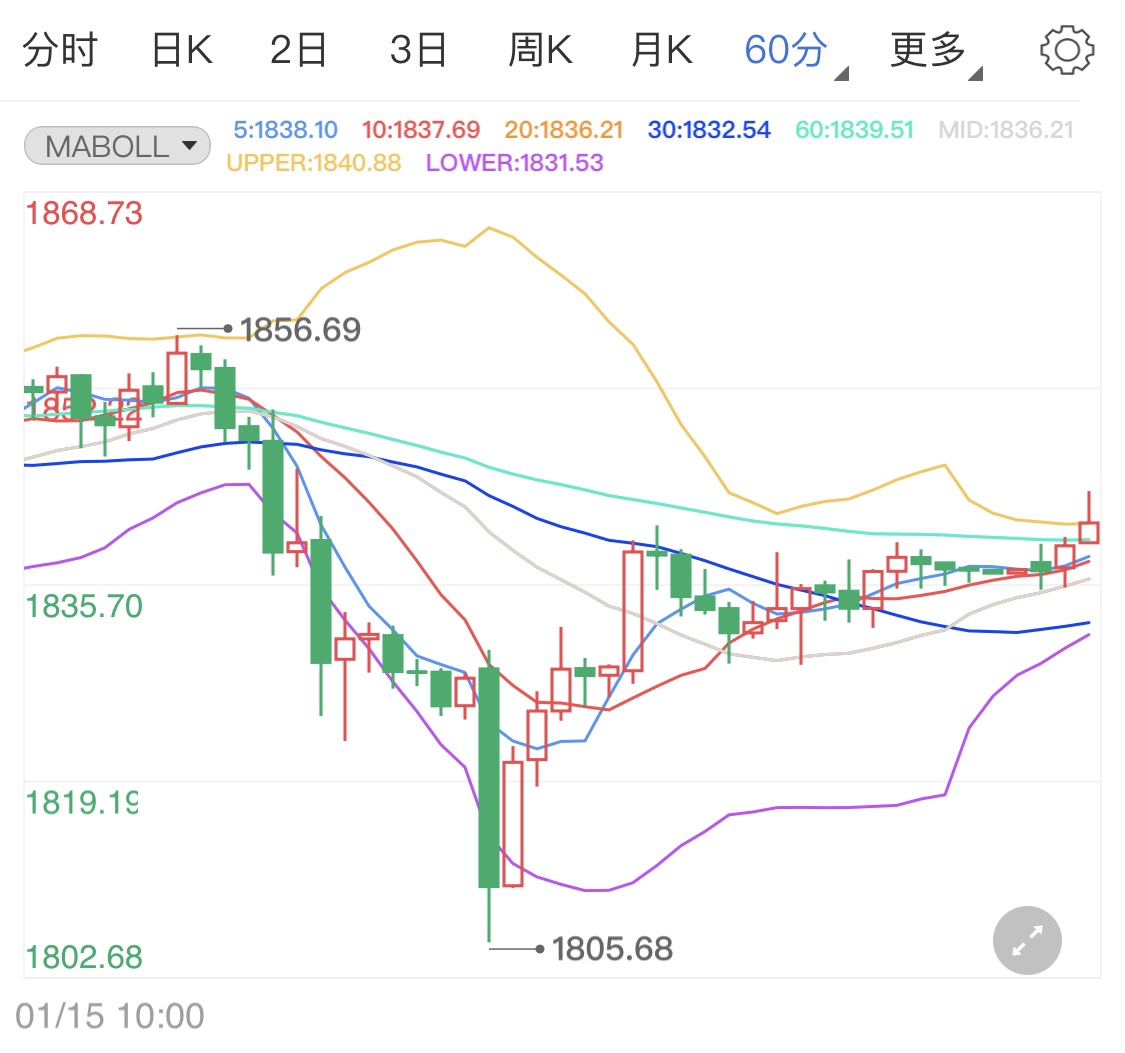Select the 60分 timeframe tab

(786, 50)
